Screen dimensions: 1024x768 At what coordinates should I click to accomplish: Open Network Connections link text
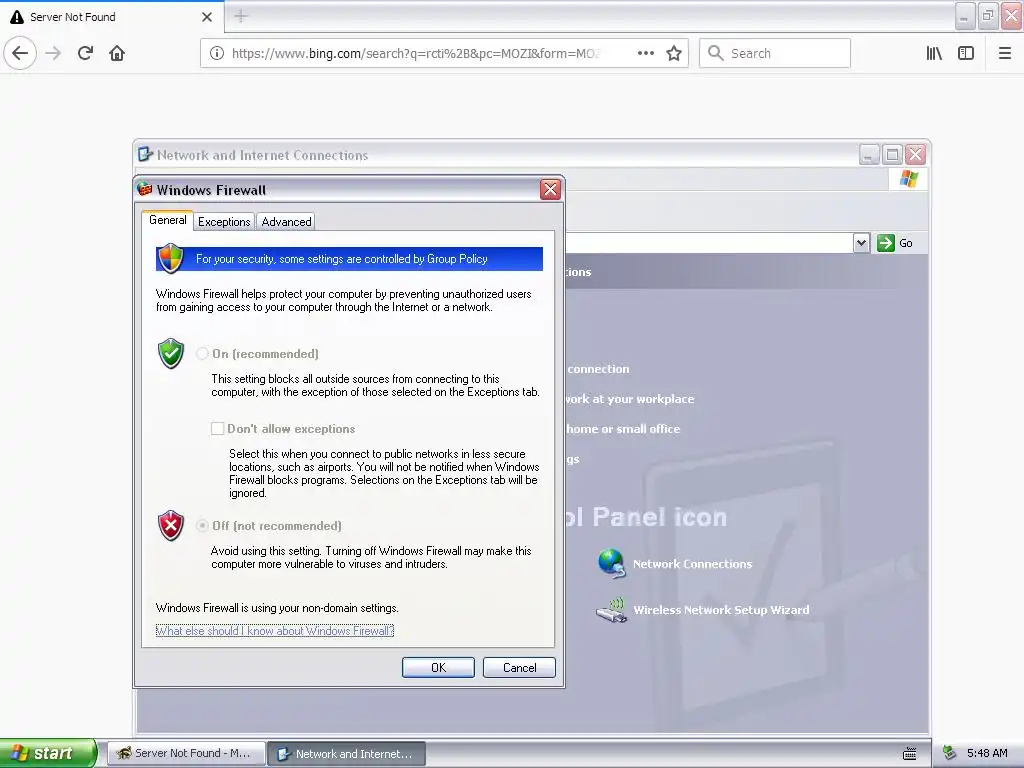tap(692, 564)
